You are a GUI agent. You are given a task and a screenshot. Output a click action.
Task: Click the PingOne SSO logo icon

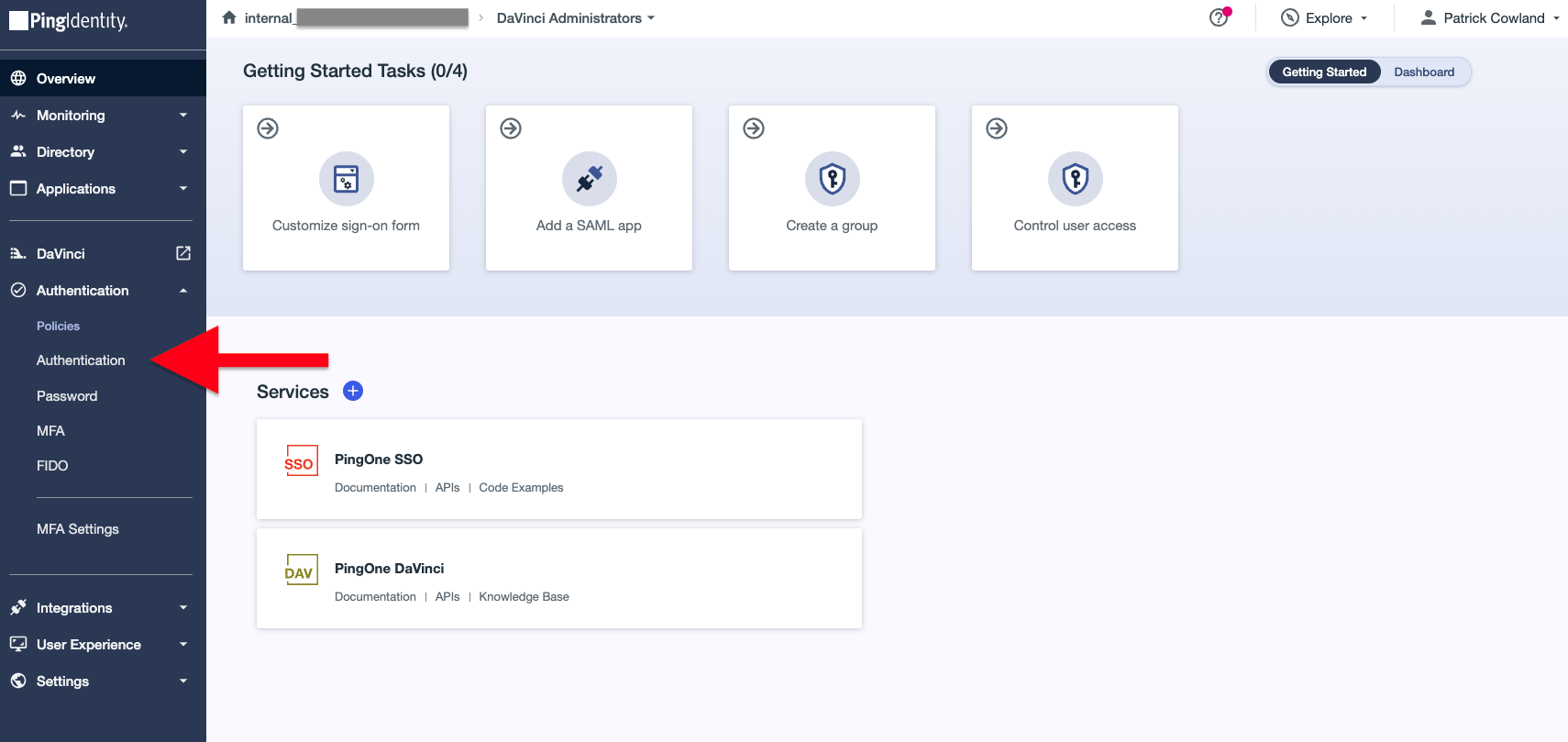pos(301,460)
